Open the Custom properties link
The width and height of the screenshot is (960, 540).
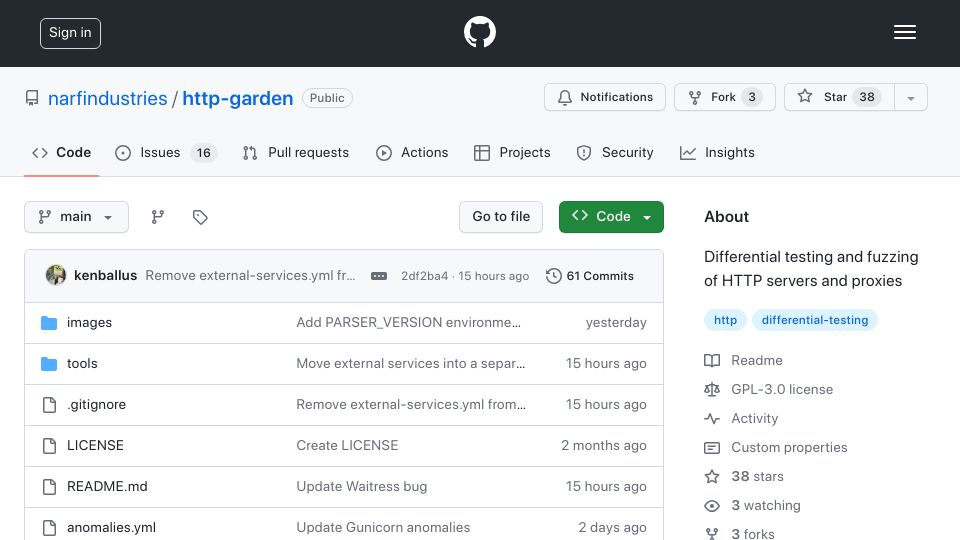pyautogui.click(x=776, y=448)
